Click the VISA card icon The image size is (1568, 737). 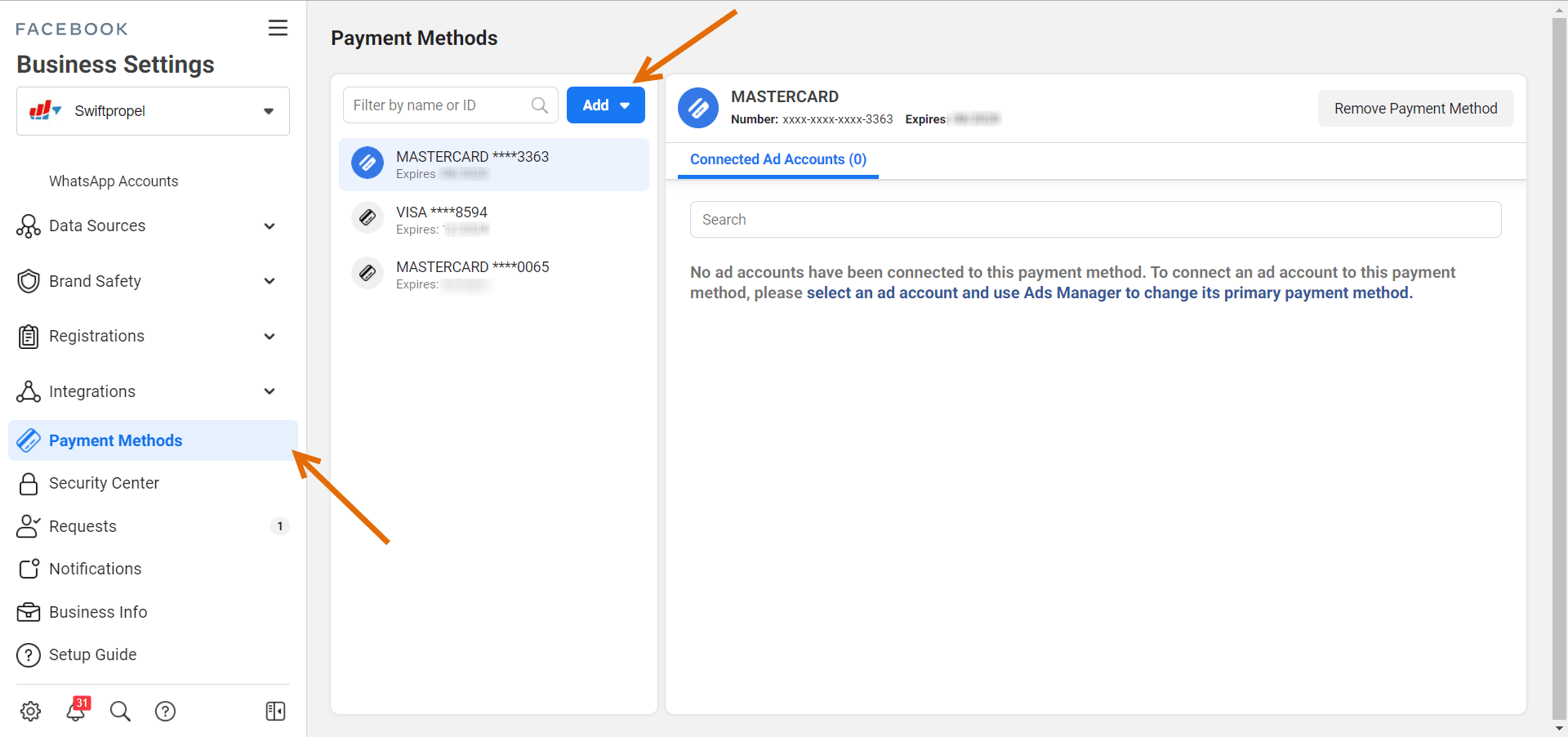pyautogui.click(x=367, y=218)
